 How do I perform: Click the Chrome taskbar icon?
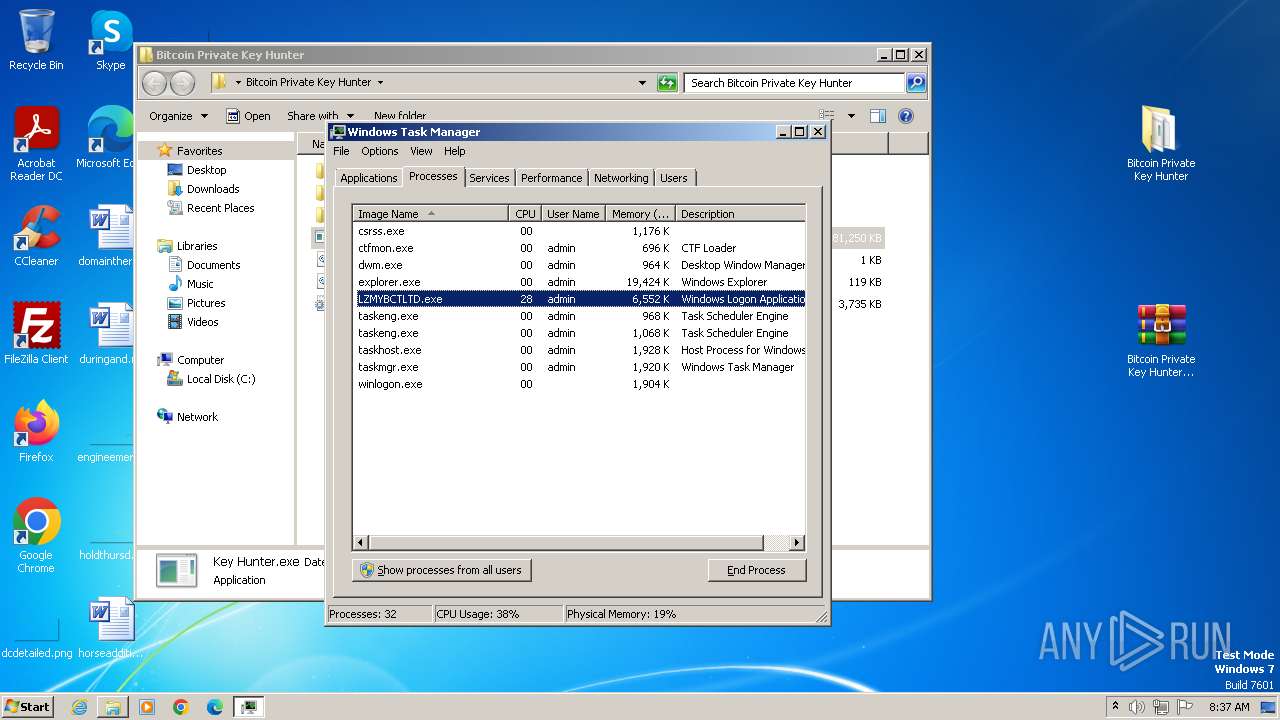coord(180,707)
